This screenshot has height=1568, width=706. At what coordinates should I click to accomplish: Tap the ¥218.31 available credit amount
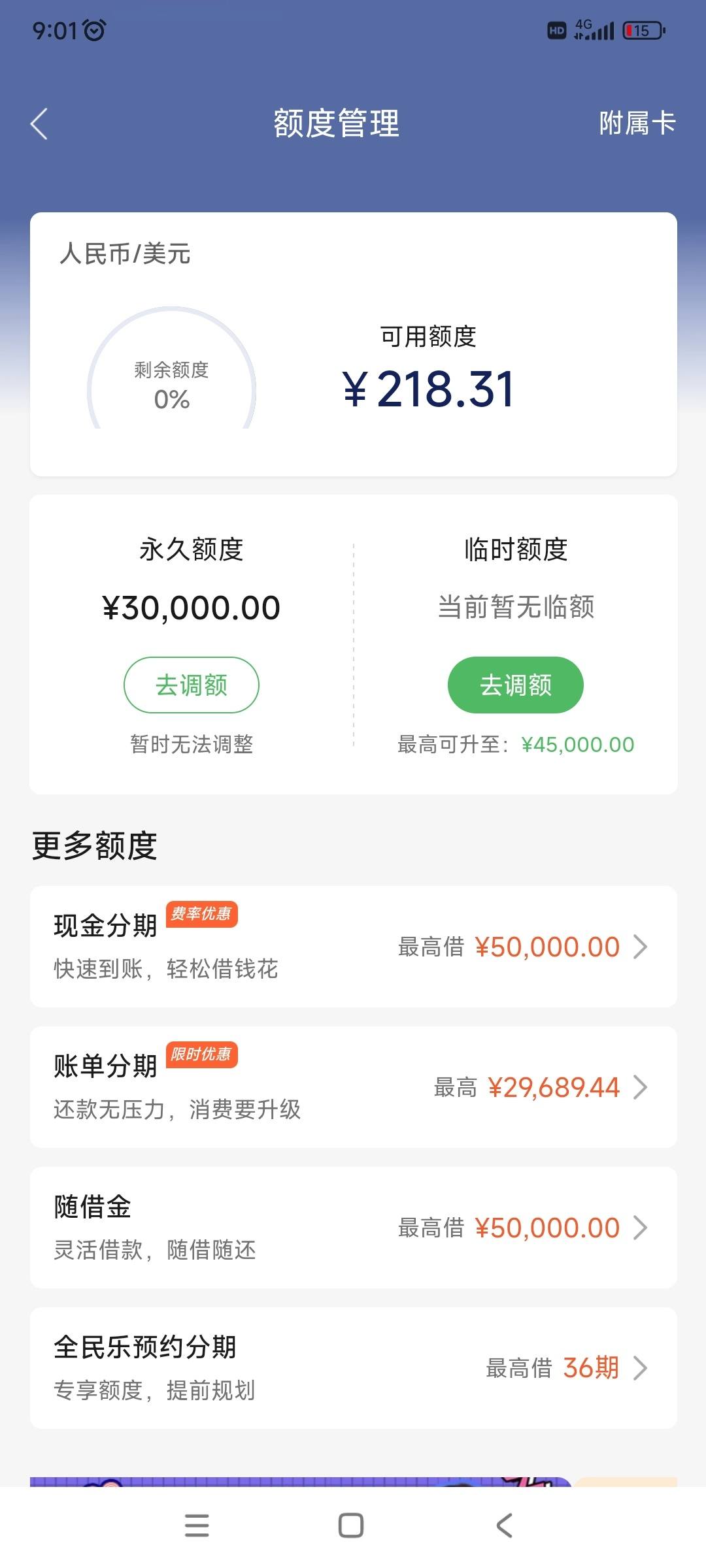[x=429, y=389]
